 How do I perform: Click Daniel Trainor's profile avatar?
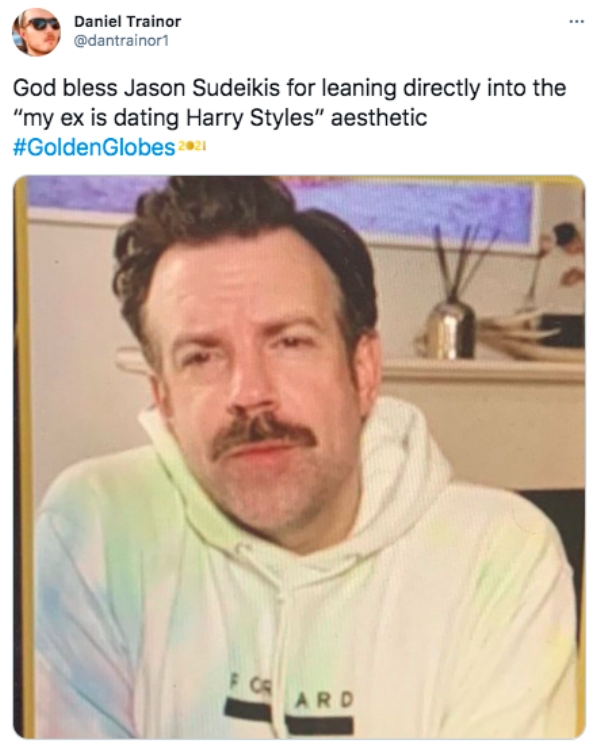[36, 32]
